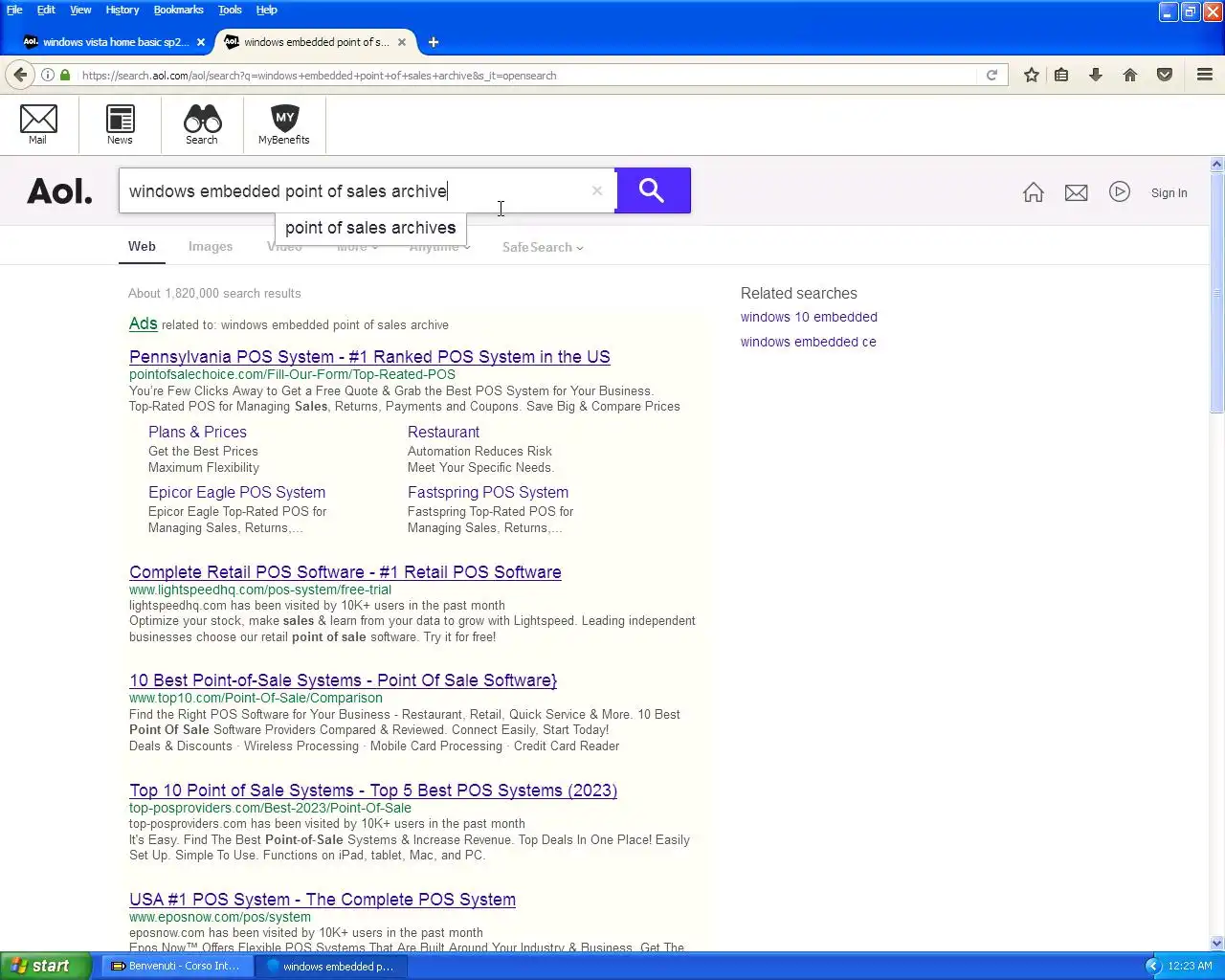Choose suggestion point of sales archives
Image resolution: width=1225 pixels, height=980 pixels.
click(370, 228)
